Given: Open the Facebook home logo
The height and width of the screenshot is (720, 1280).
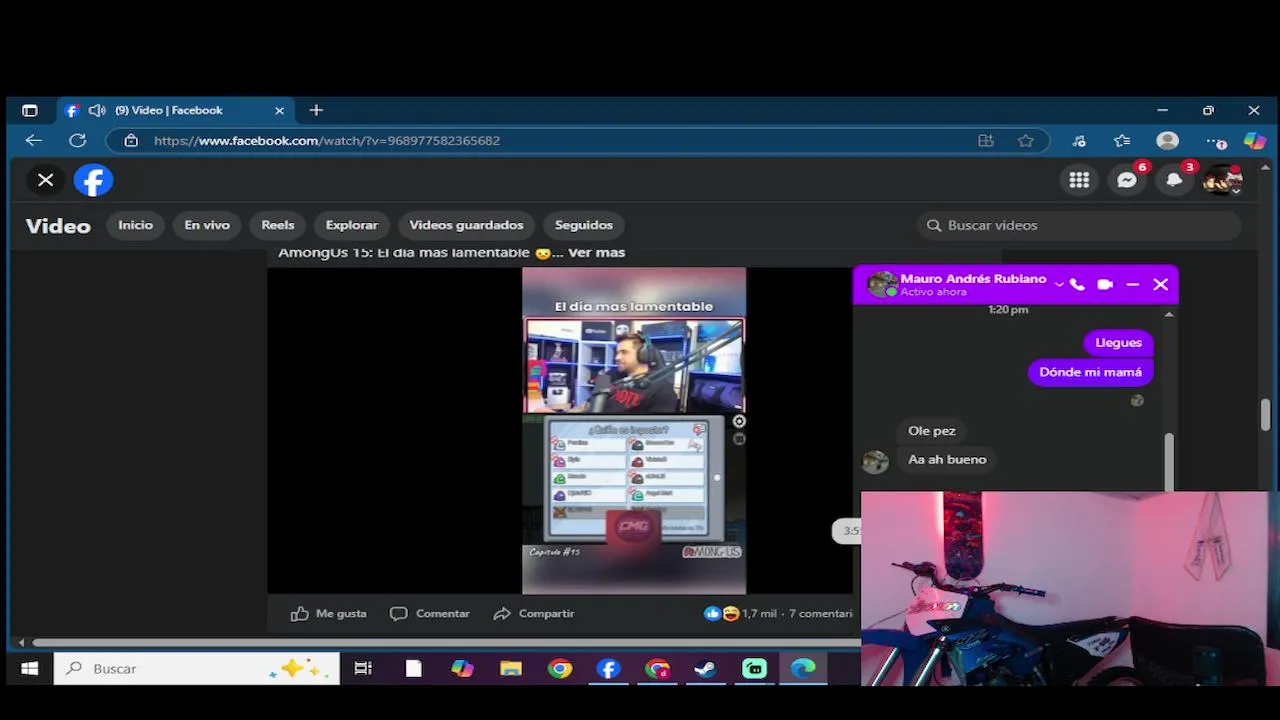Looking at the screenshot, I should pyautogui.click(x=93, y=180).
